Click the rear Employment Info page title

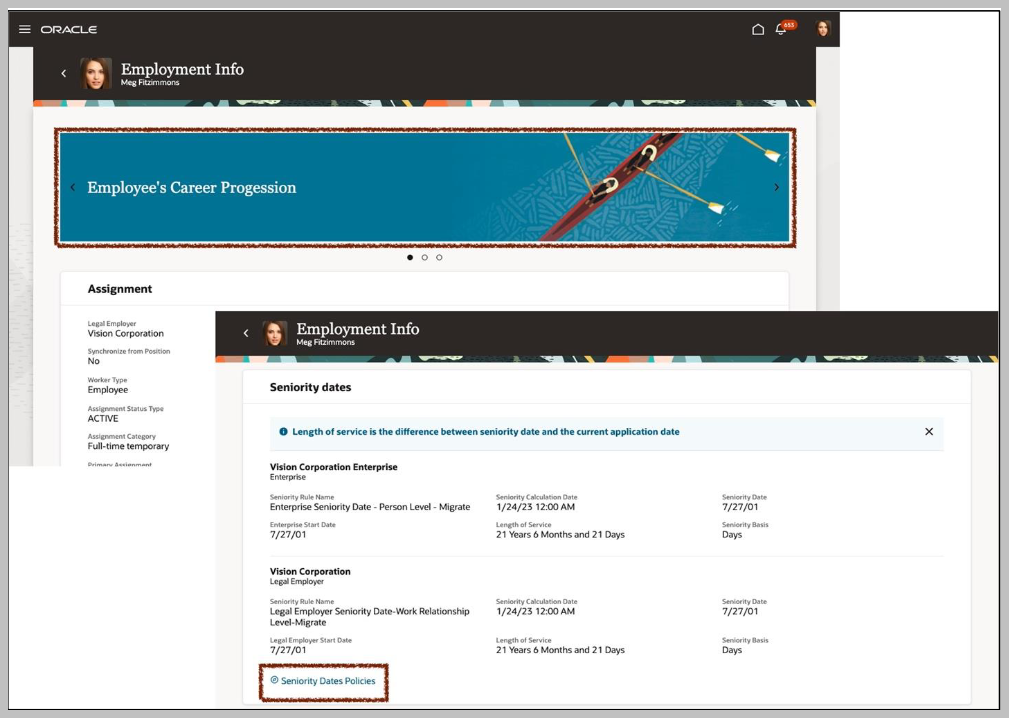[x=182, y=69]
